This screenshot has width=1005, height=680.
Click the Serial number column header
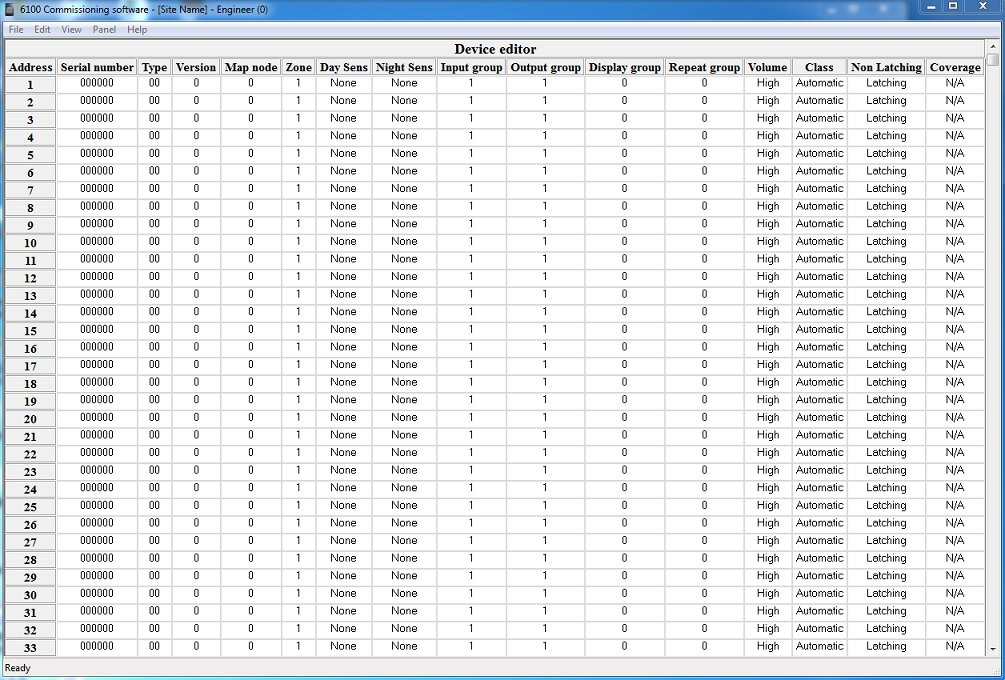tap(97, 67)
